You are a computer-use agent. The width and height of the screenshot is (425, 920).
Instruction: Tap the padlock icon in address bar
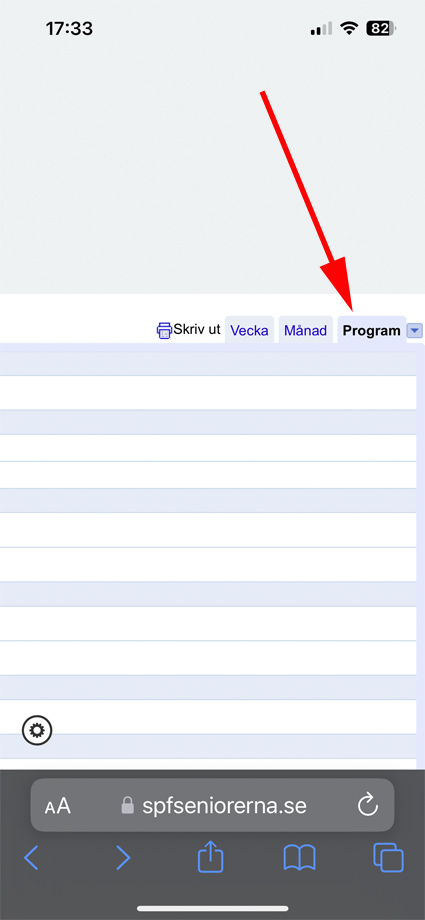tap(127, 805)
